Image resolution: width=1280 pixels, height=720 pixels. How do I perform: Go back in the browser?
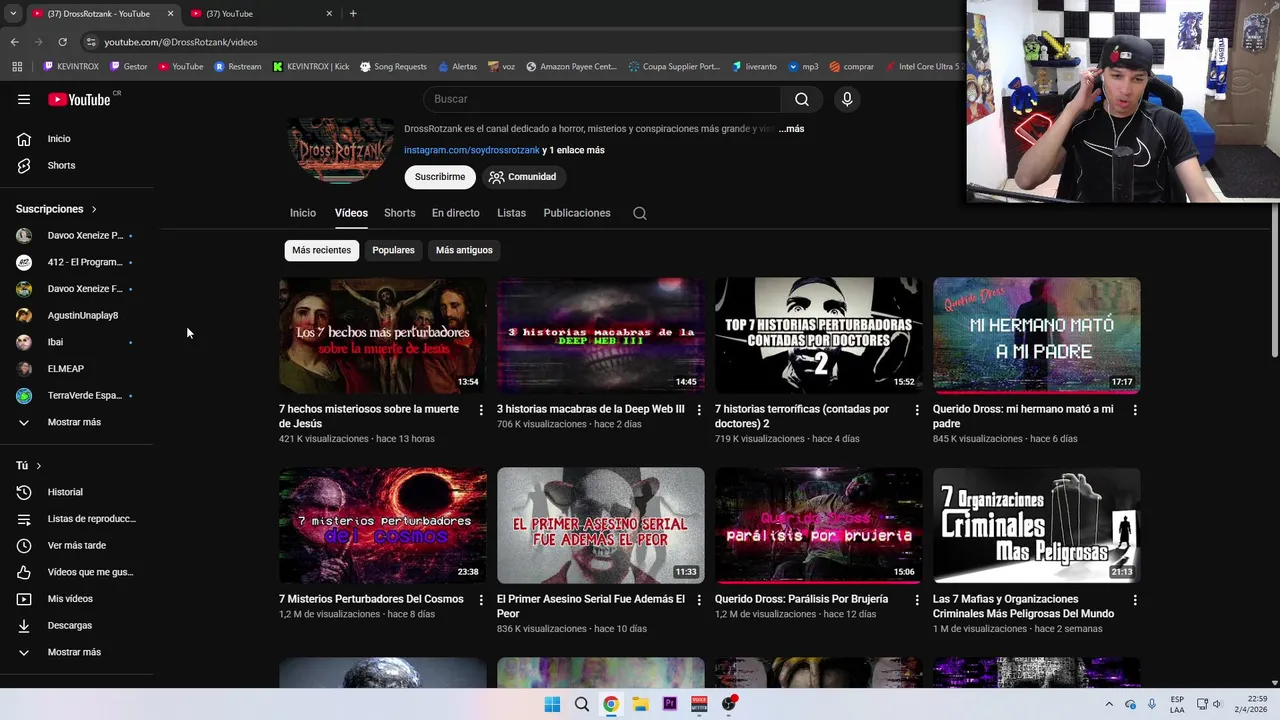14,42
